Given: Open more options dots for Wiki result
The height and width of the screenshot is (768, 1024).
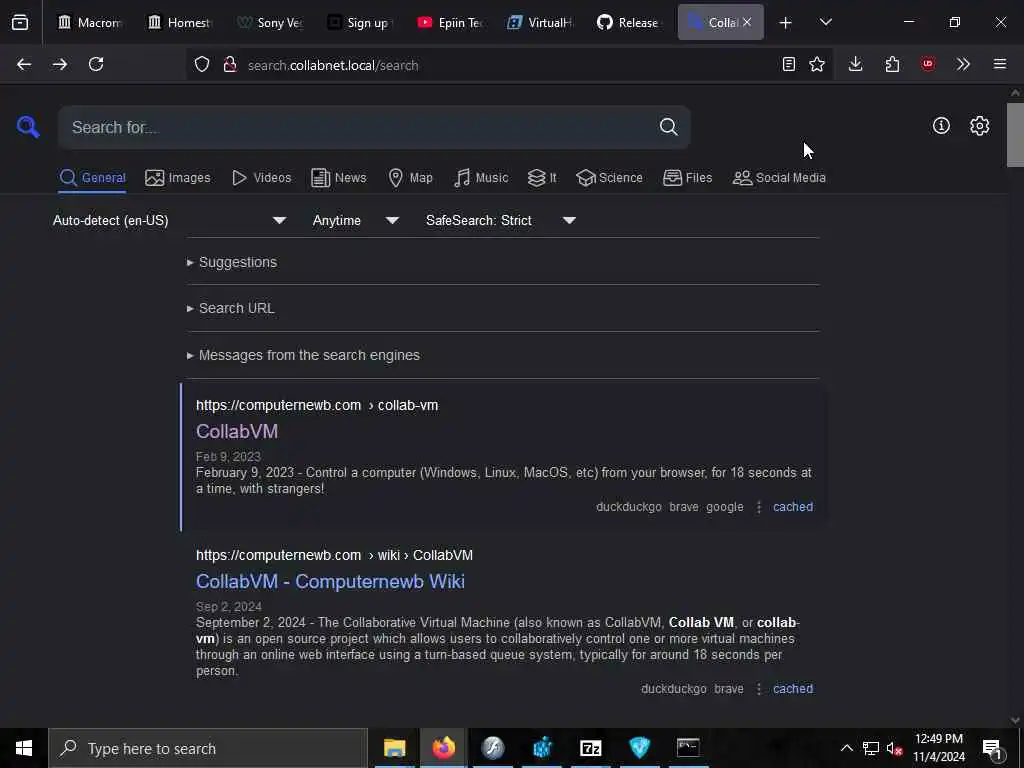Looking at the screenshot, I should coord(759,688).
